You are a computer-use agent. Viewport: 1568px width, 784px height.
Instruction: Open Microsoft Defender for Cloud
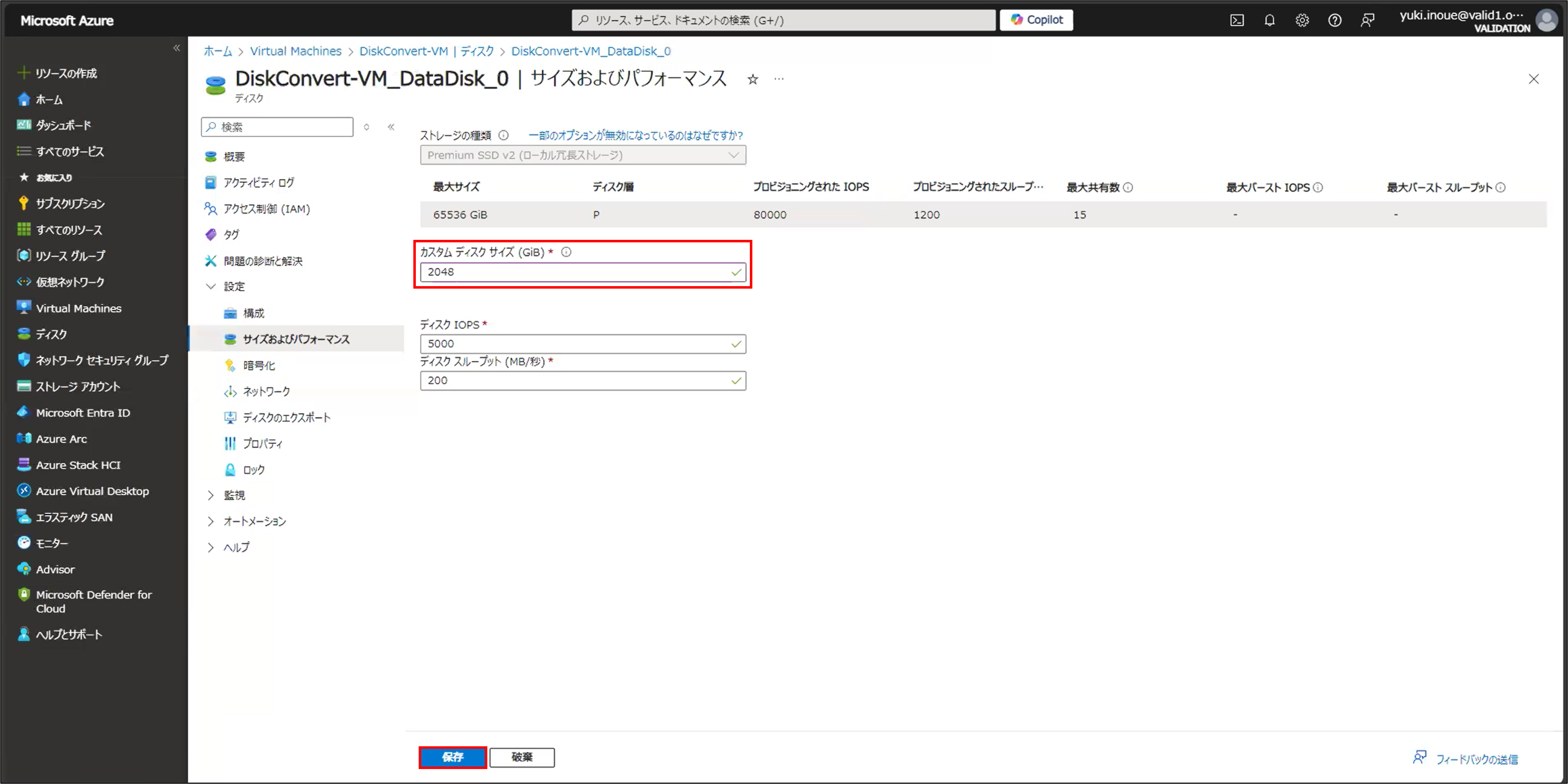85,601
